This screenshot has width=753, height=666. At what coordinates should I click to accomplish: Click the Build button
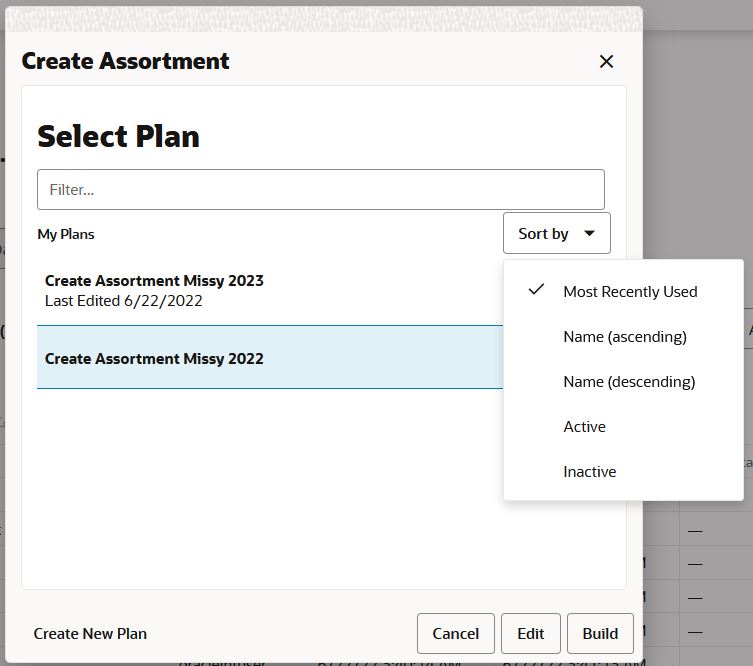point(600,633)
